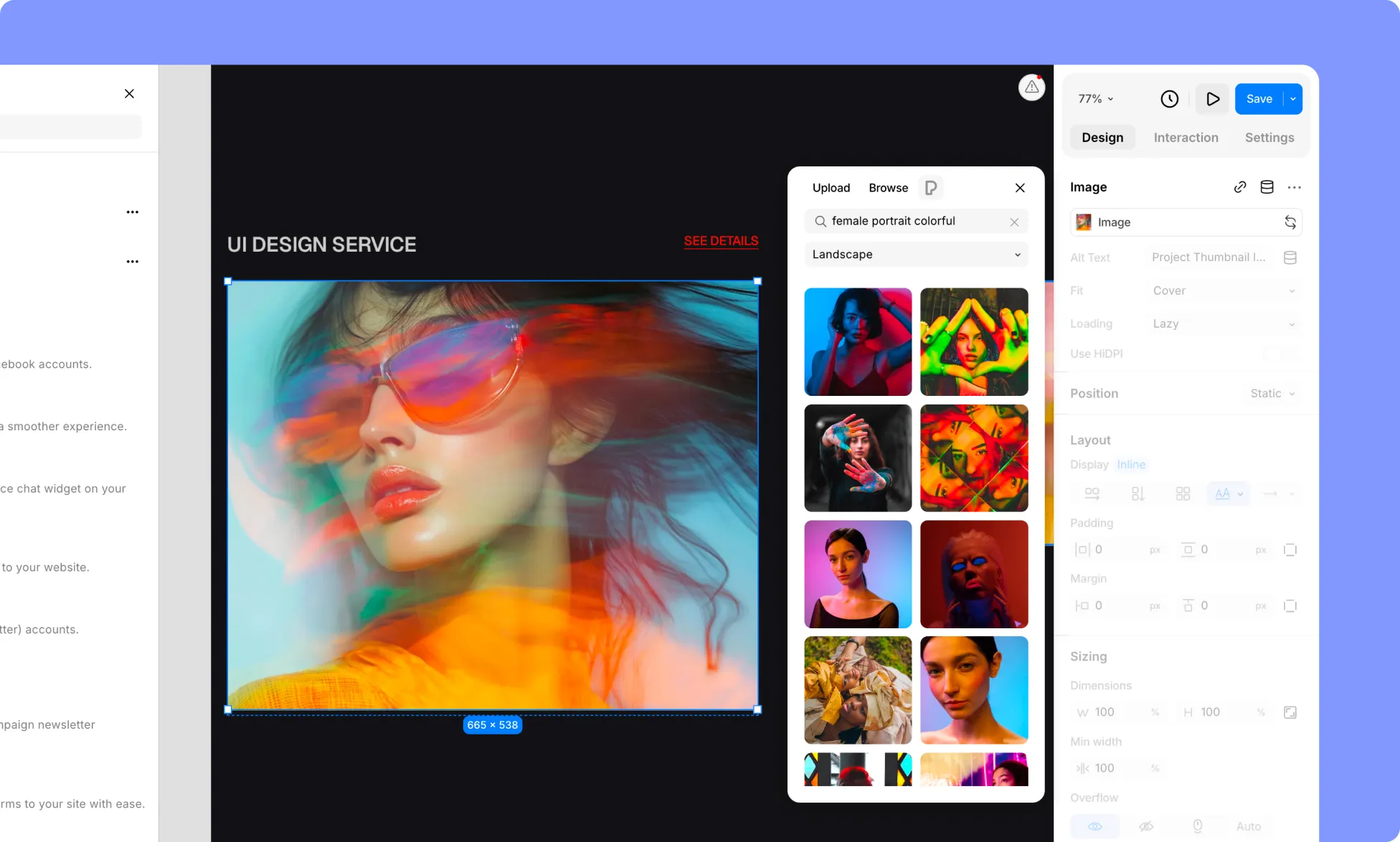Select horizontal flex layout icon
The image size is (1400, 842).
1092,494
